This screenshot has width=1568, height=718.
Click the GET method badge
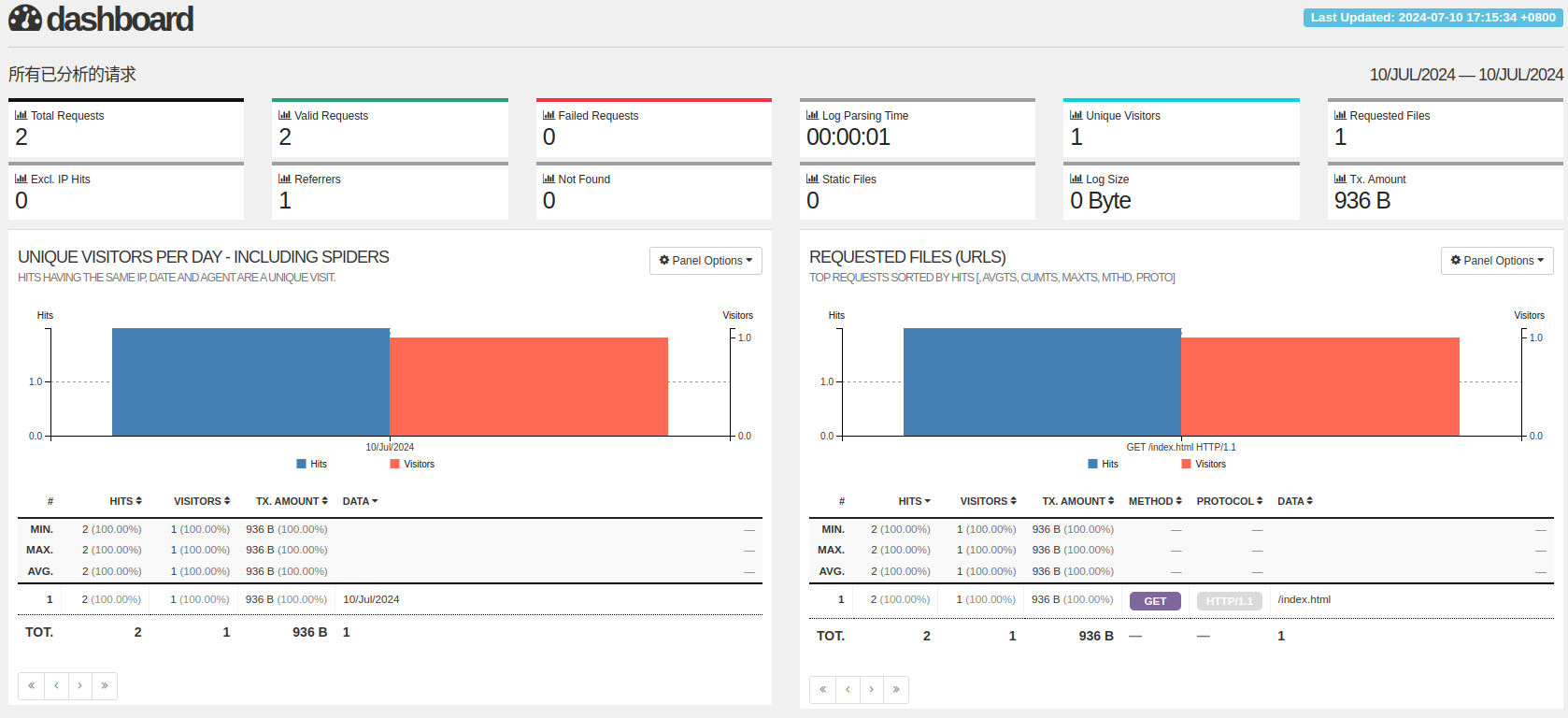click(x=1155, y=601)
